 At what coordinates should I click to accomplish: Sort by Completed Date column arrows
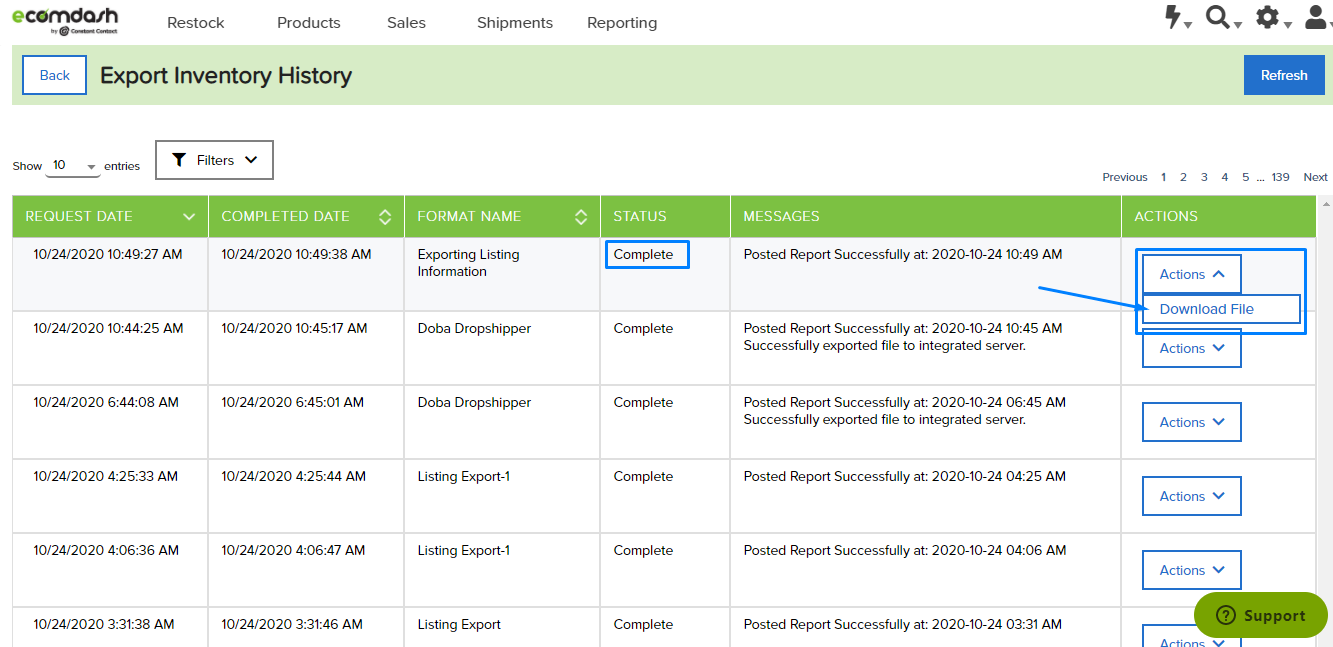(x=385, y=217)
